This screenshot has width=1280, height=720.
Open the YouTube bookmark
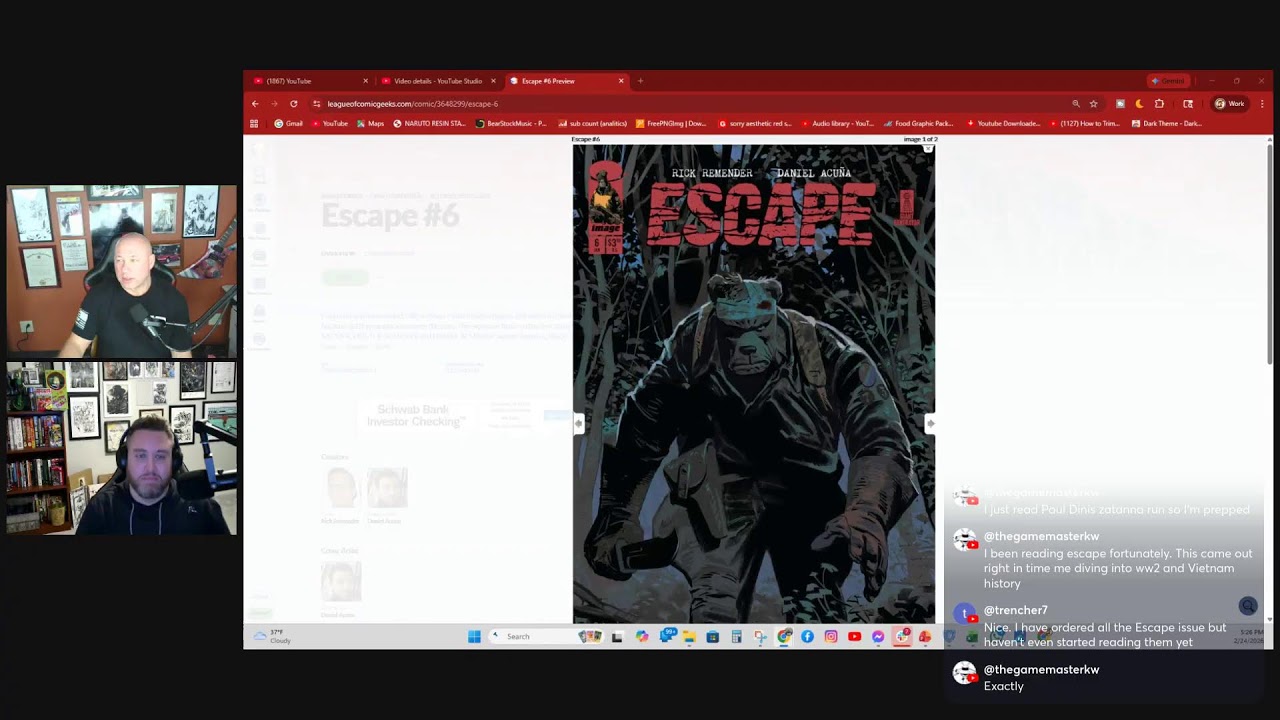tap(329, 124)
